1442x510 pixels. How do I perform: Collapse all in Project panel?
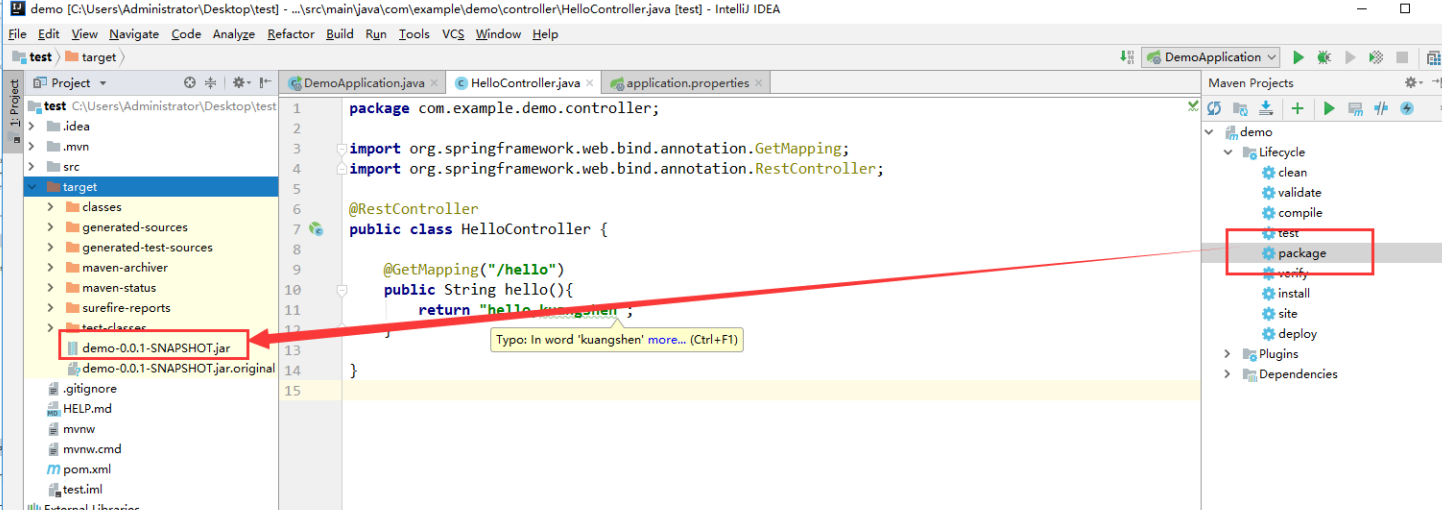click(x=211, y=83)
